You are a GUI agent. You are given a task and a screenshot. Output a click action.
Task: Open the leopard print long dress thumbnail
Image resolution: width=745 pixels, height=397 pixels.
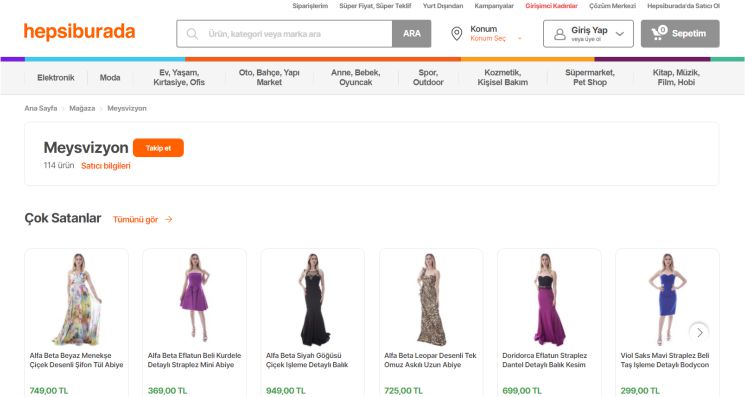point(431,299)
